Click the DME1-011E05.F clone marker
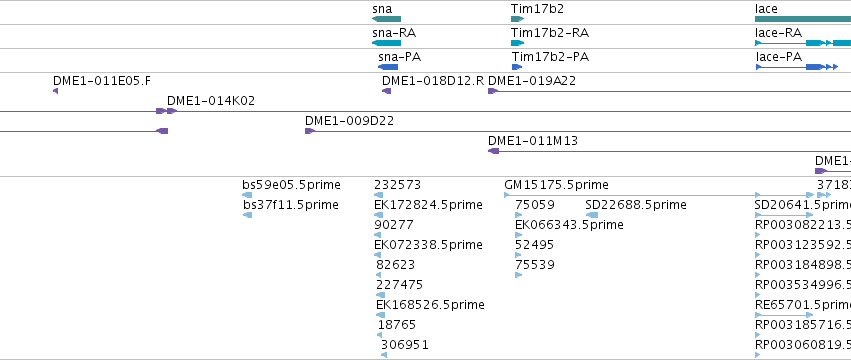The height and width of the screenshot is (360, 851). click(x=55, y=91)
